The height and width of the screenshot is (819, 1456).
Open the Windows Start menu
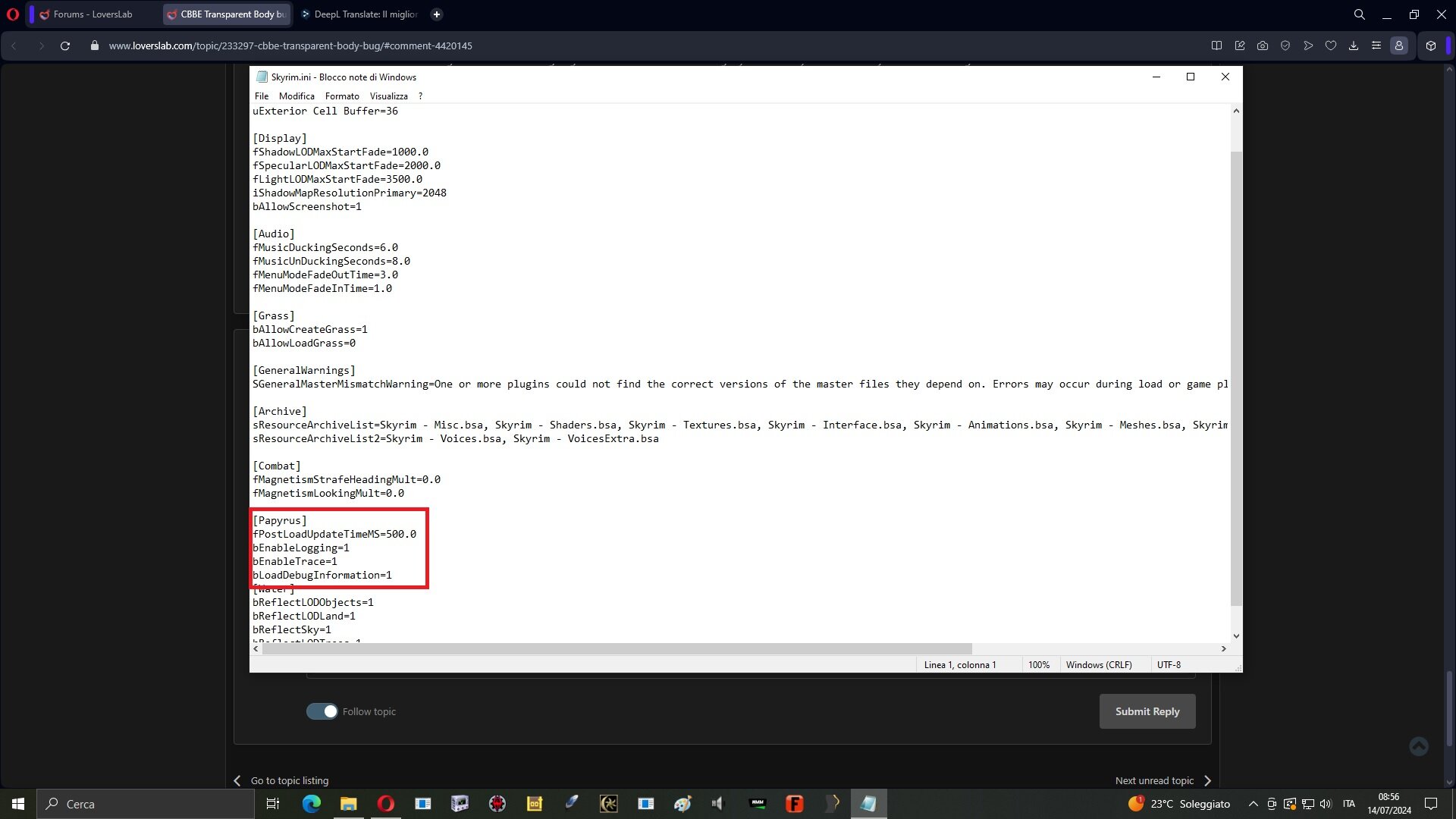(x=18, y=804)
